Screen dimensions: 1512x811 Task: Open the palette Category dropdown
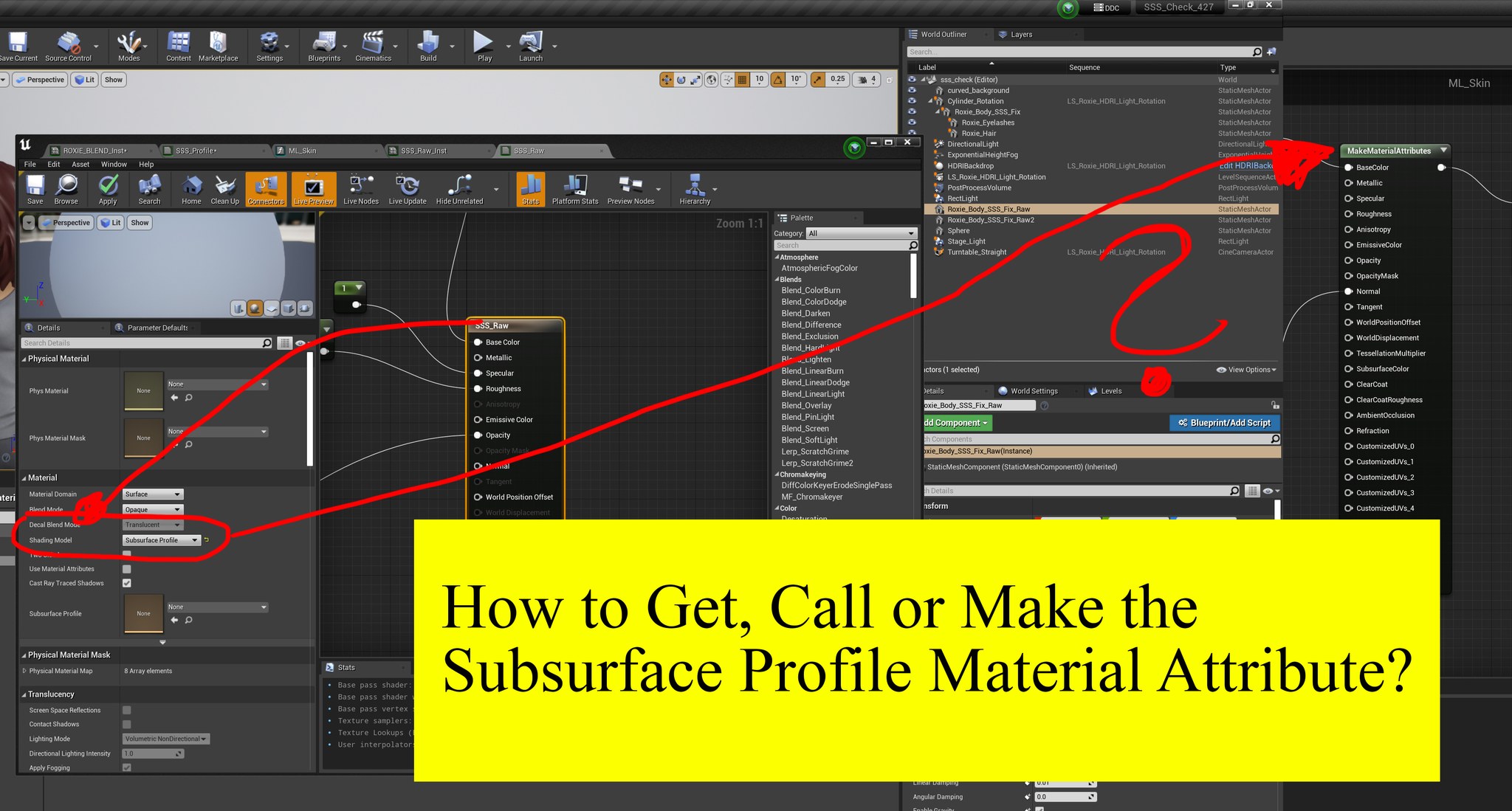tap(861, 233)
